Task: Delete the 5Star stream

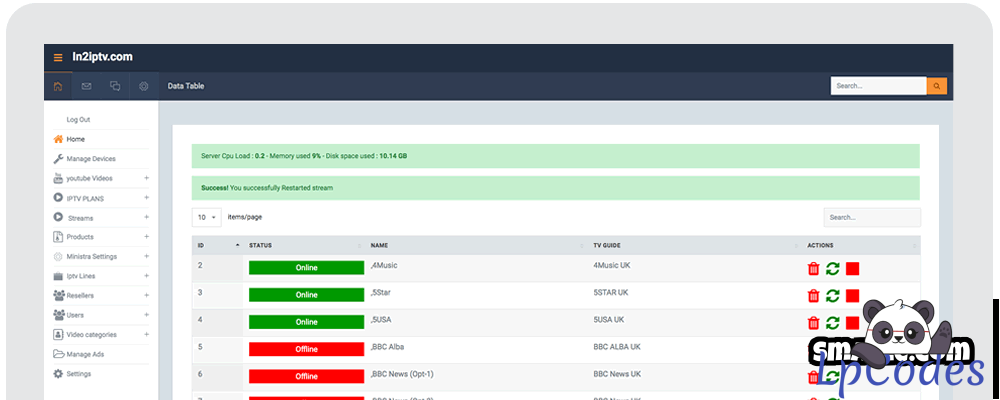Action: [813, 295]
